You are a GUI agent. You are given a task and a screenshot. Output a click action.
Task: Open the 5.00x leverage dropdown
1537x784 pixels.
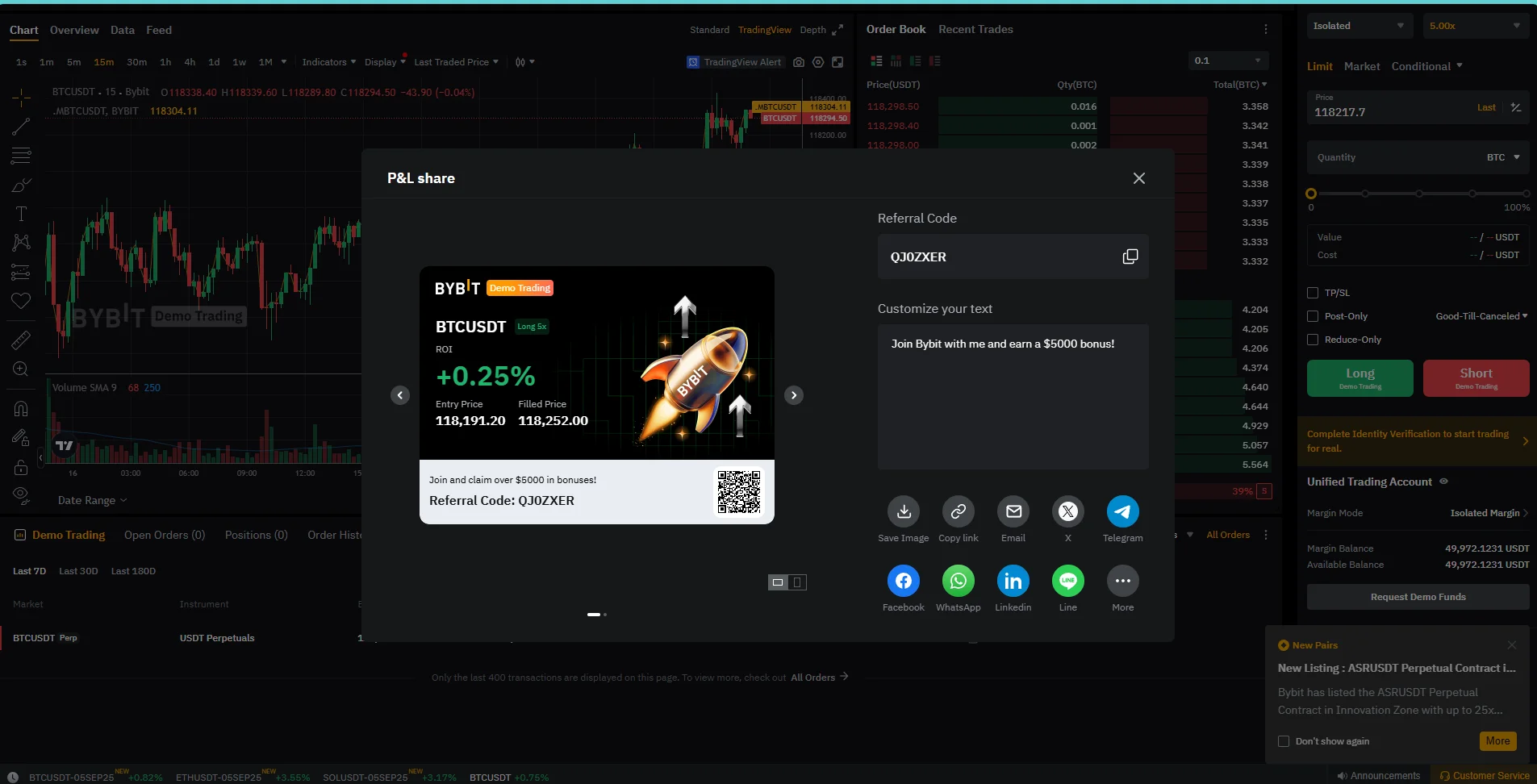[1476, 26]
